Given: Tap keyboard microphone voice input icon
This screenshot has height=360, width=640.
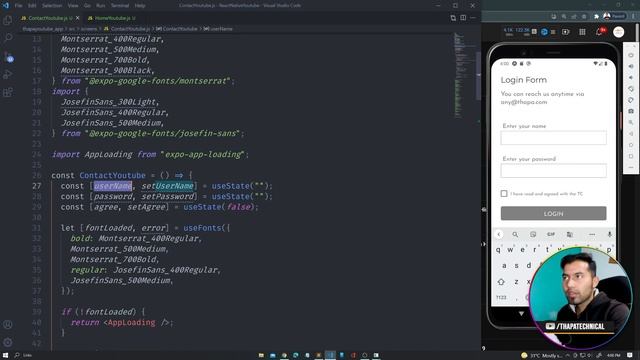Looking at the screenshot, I should [x=609, y=234].
